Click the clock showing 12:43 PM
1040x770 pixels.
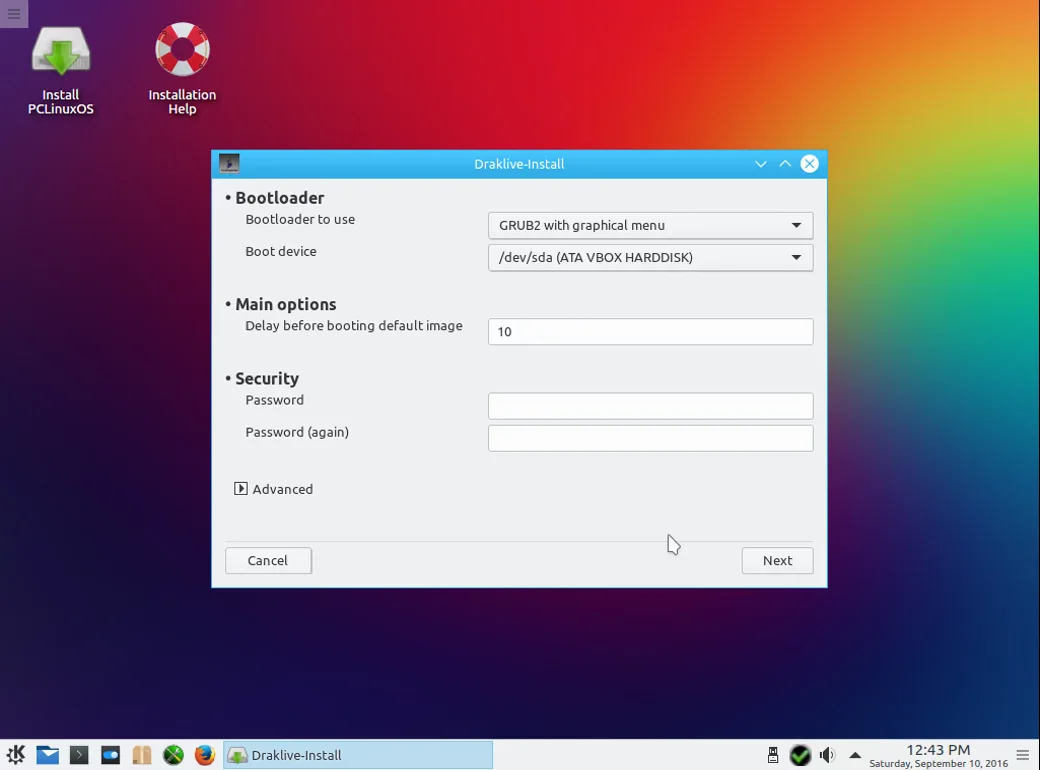click(x=938, y=750)
